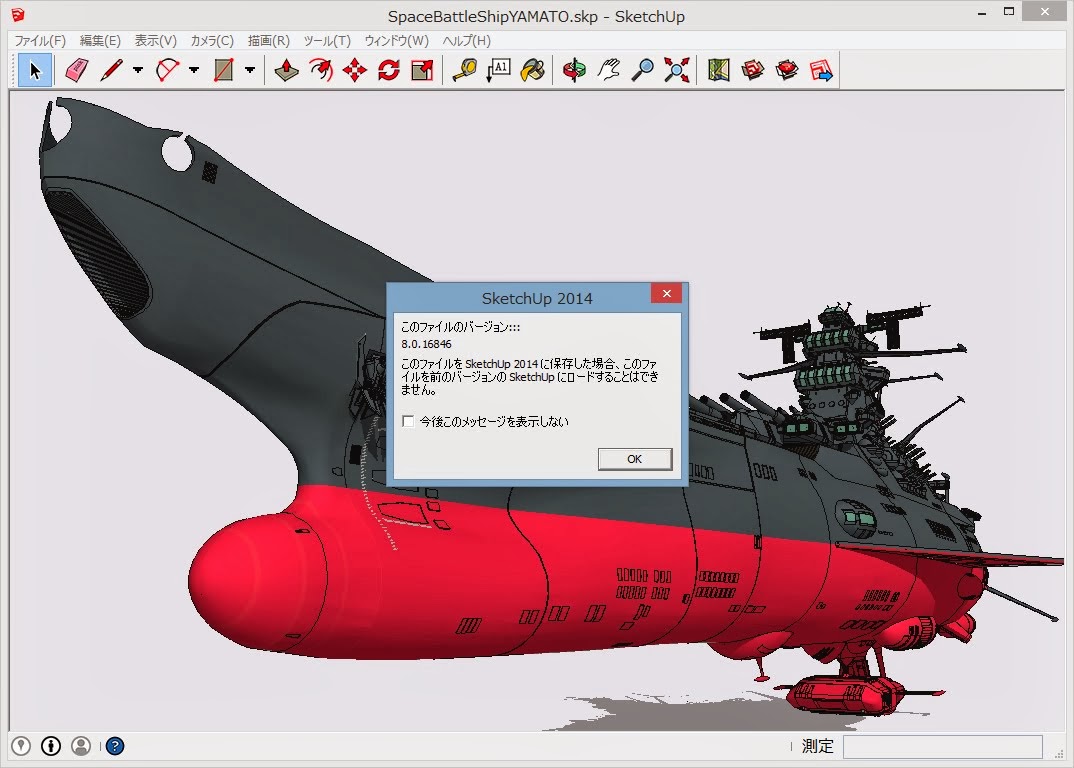This screenshot has height=768, width=1074.
Task: Open the ヘルプ(H) menu
Action: pyautogui.click(x=466, y=40)
